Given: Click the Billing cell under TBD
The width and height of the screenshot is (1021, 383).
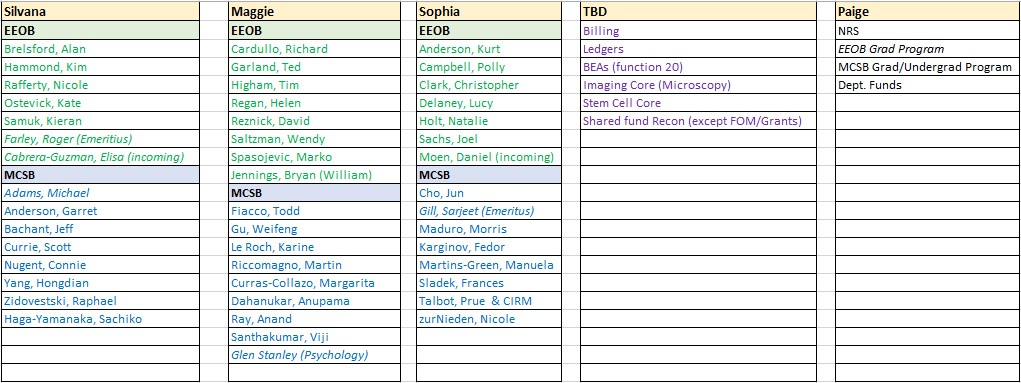Looking at the screenshot, I should pos(699,31).
